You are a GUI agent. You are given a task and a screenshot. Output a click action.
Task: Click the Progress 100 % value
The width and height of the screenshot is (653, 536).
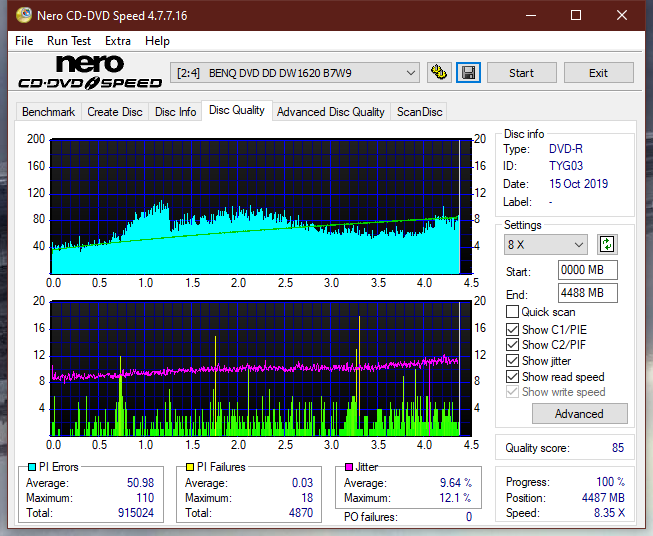point(611,482)
